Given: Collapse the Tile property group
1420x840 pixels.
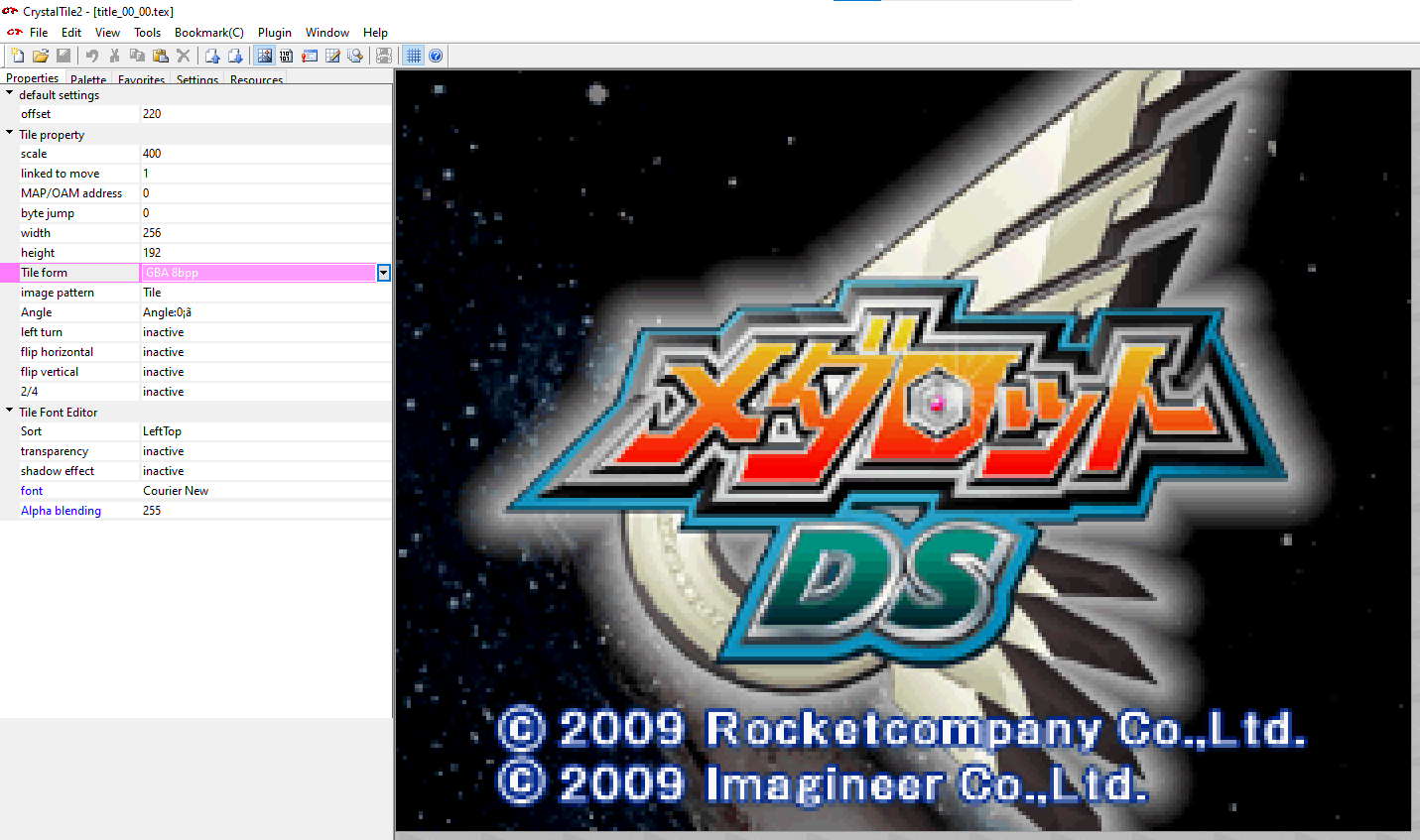Looking at the screenshot, I should pyautogui.click(x=10, y=133).
